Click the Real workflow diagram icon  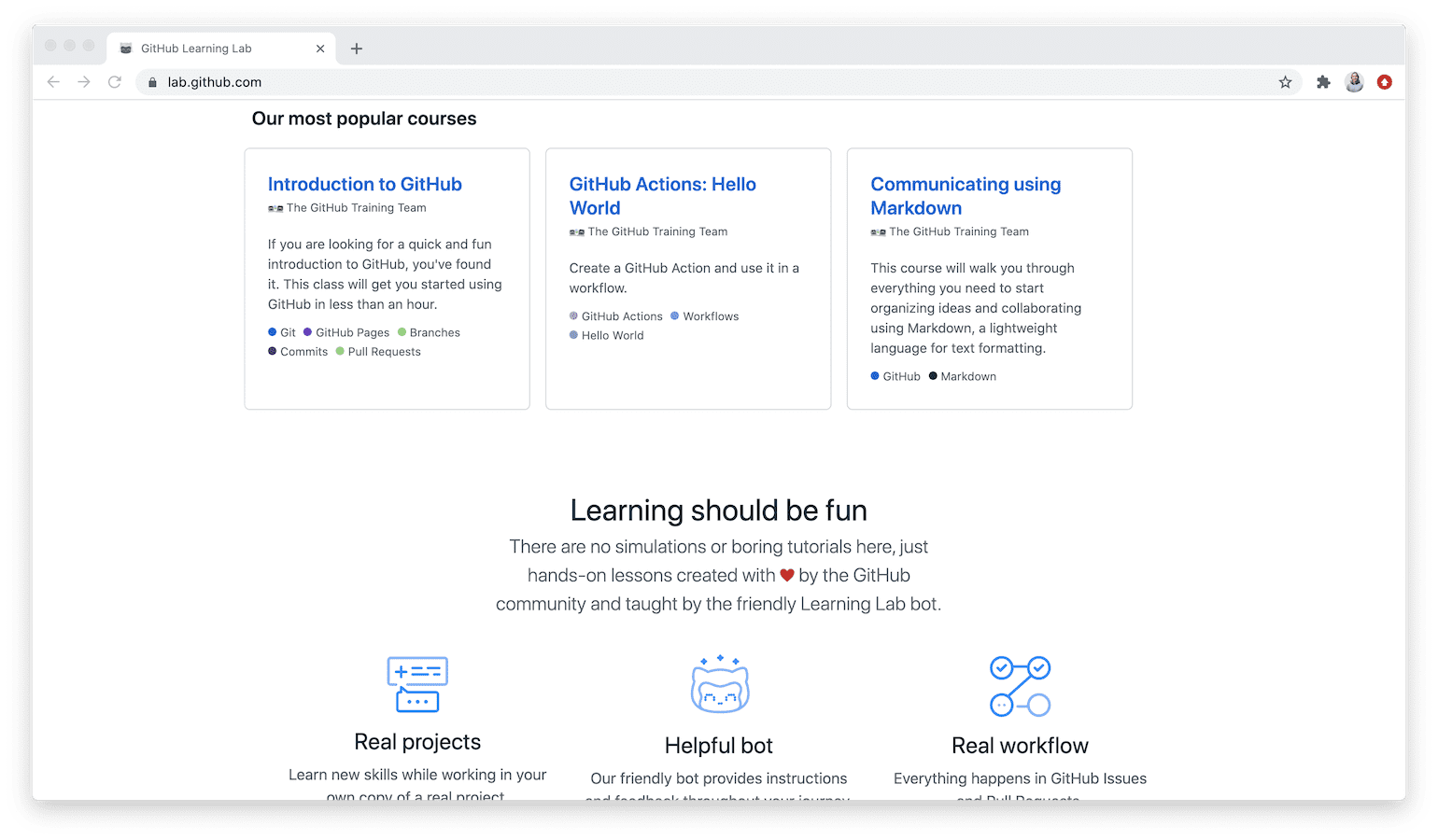pyautogui.click(x=1020, y=684)
